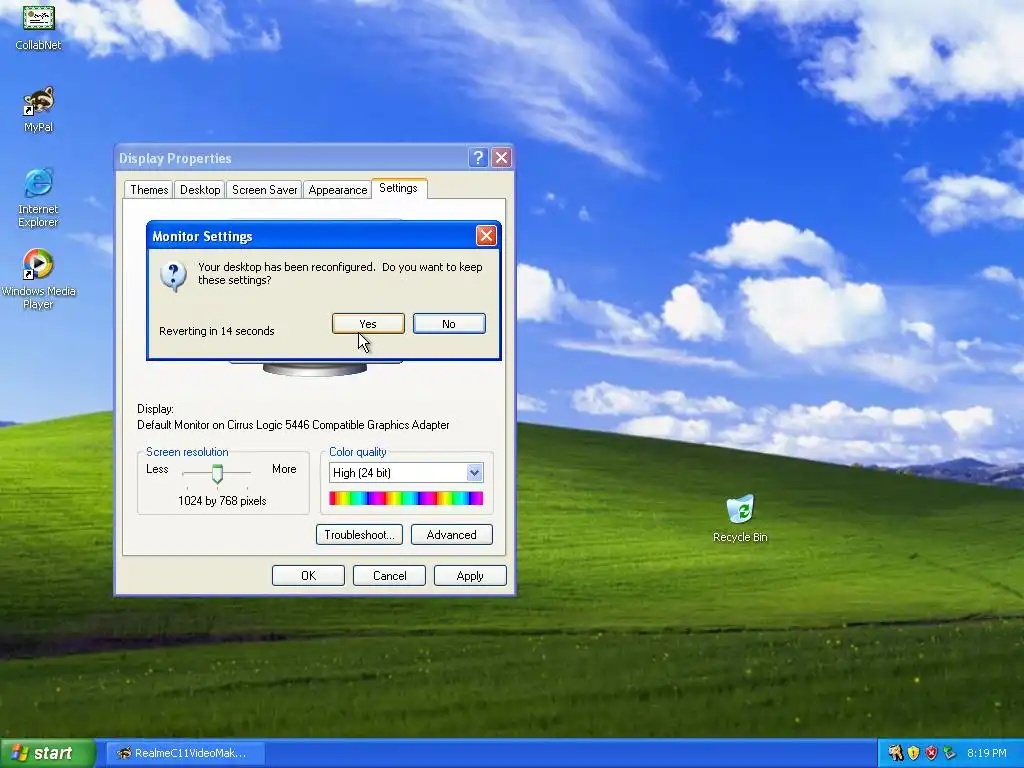Open Advanced display settings
This screenshot has width=1024, height=768.
pyautogui.click(x=452, y=535)
